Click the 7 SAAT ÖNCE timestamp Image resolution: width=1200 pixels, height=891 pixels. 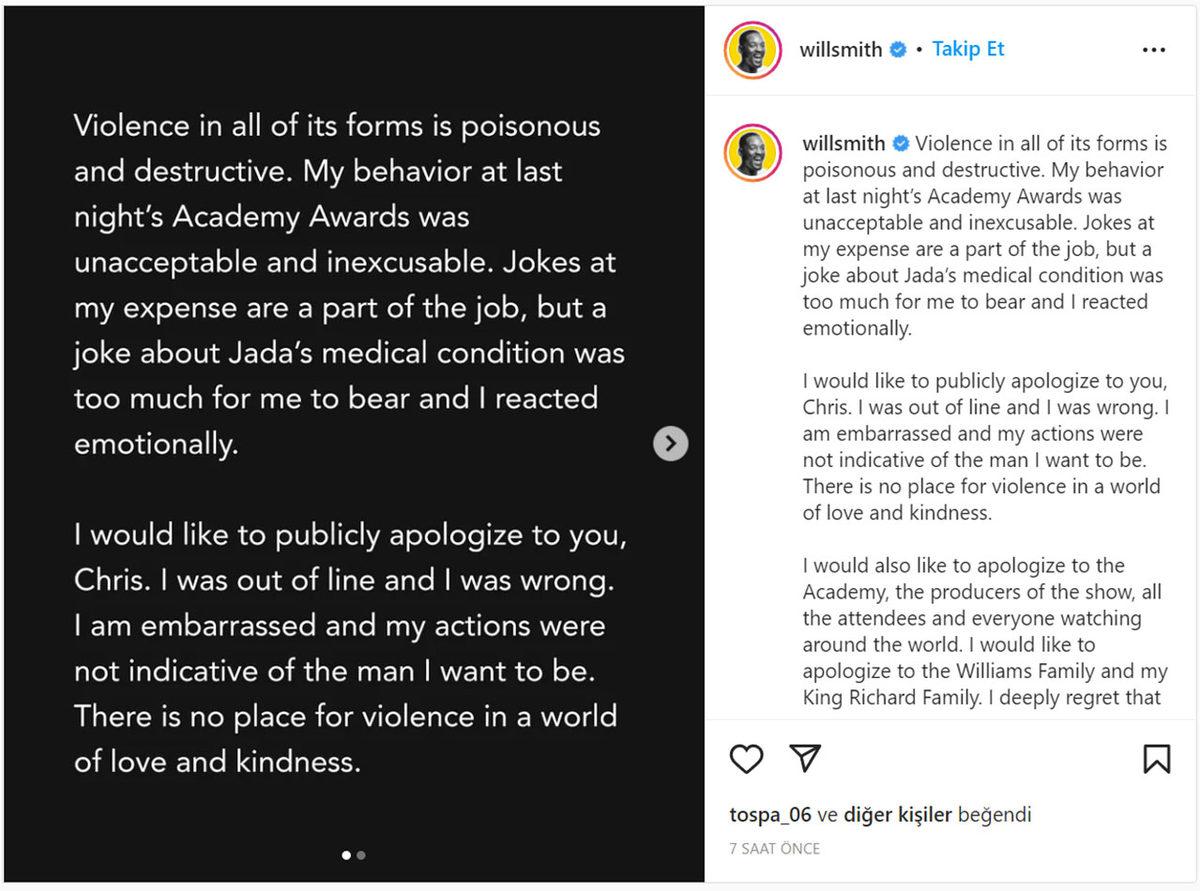(x=774, y=848)
